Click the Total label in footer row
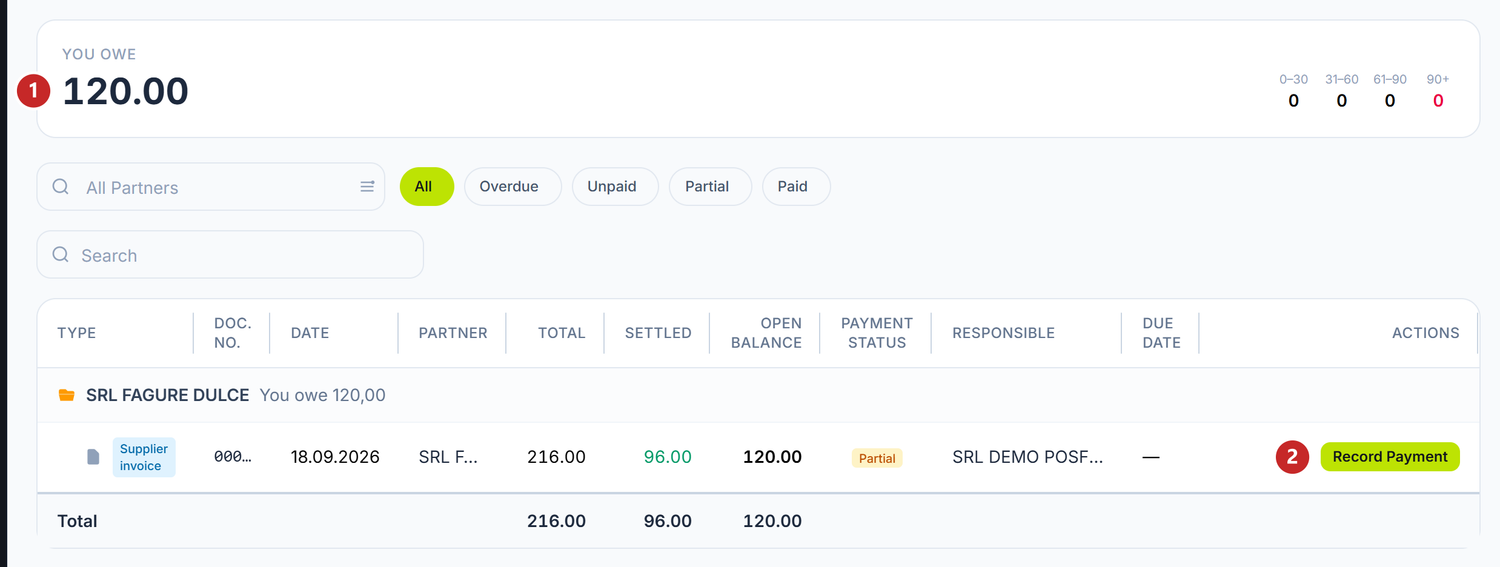Screen dimensions: 1500x567 (77, 521)
